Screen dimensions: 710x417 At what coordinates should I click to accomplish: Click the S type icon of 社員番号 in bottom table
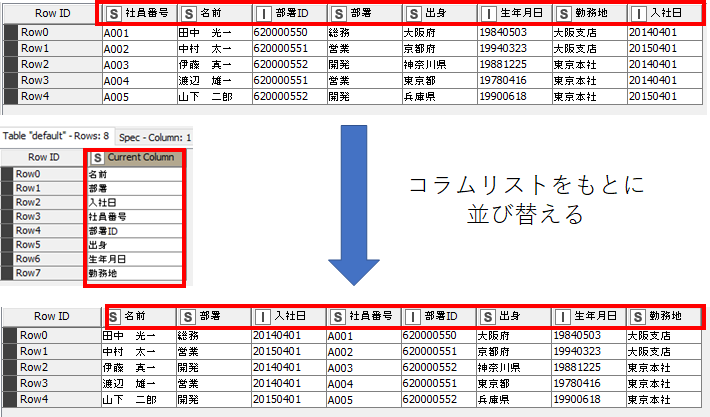click(338, 316)
